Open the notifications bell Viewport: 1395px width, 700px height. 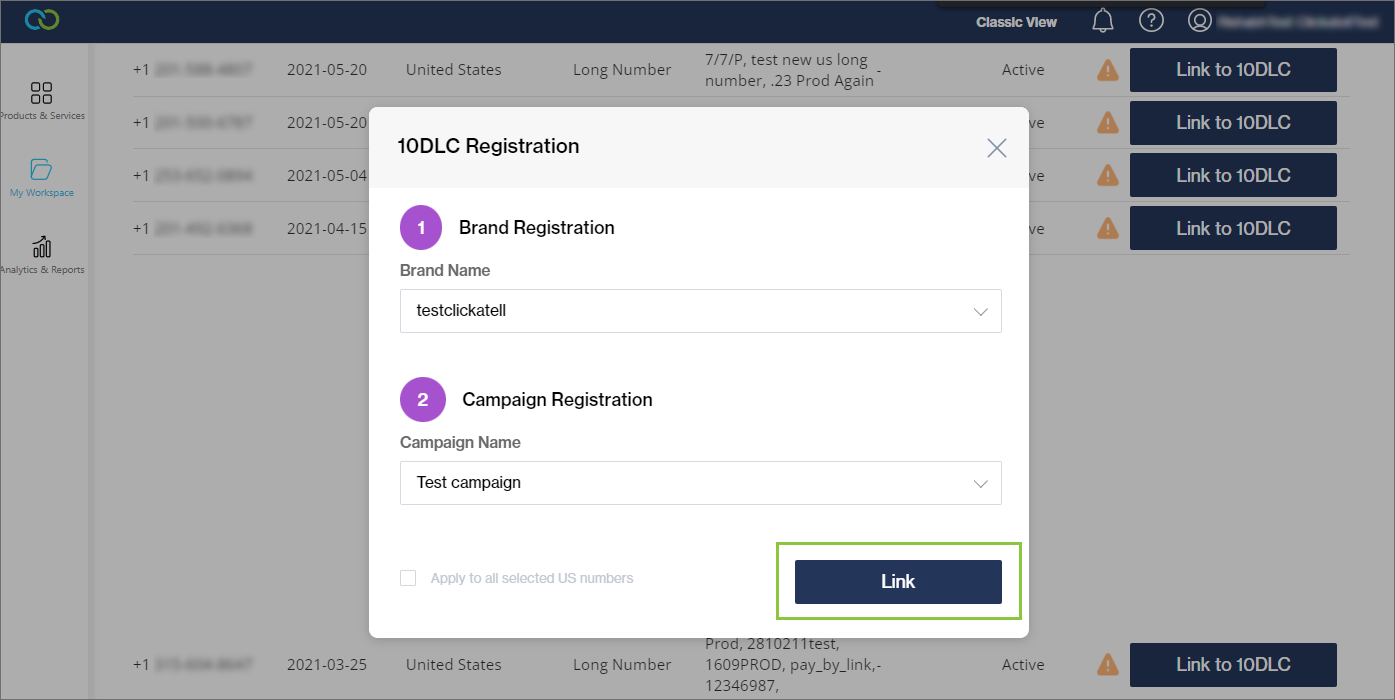coord(1103,21)
